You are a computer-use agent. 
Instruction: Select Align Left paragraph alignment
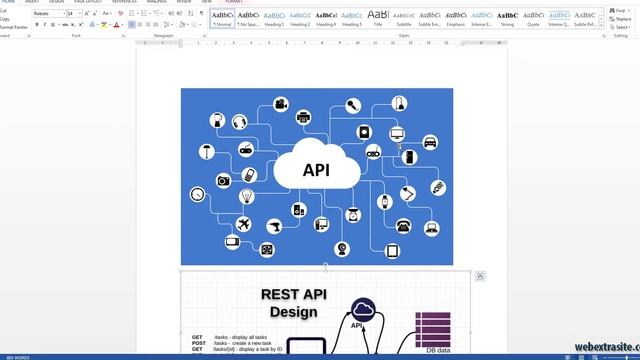coord(132,25)
